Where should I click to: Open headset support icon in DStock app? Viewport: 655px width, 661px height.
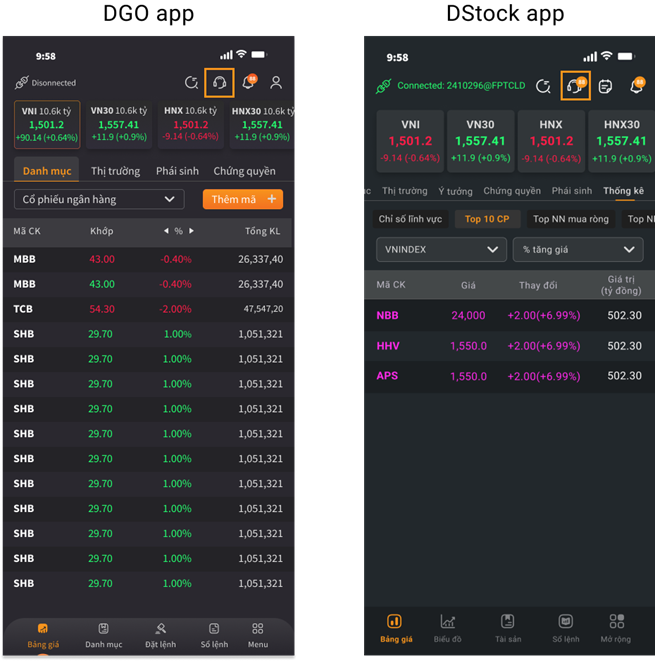pos(575,86)
